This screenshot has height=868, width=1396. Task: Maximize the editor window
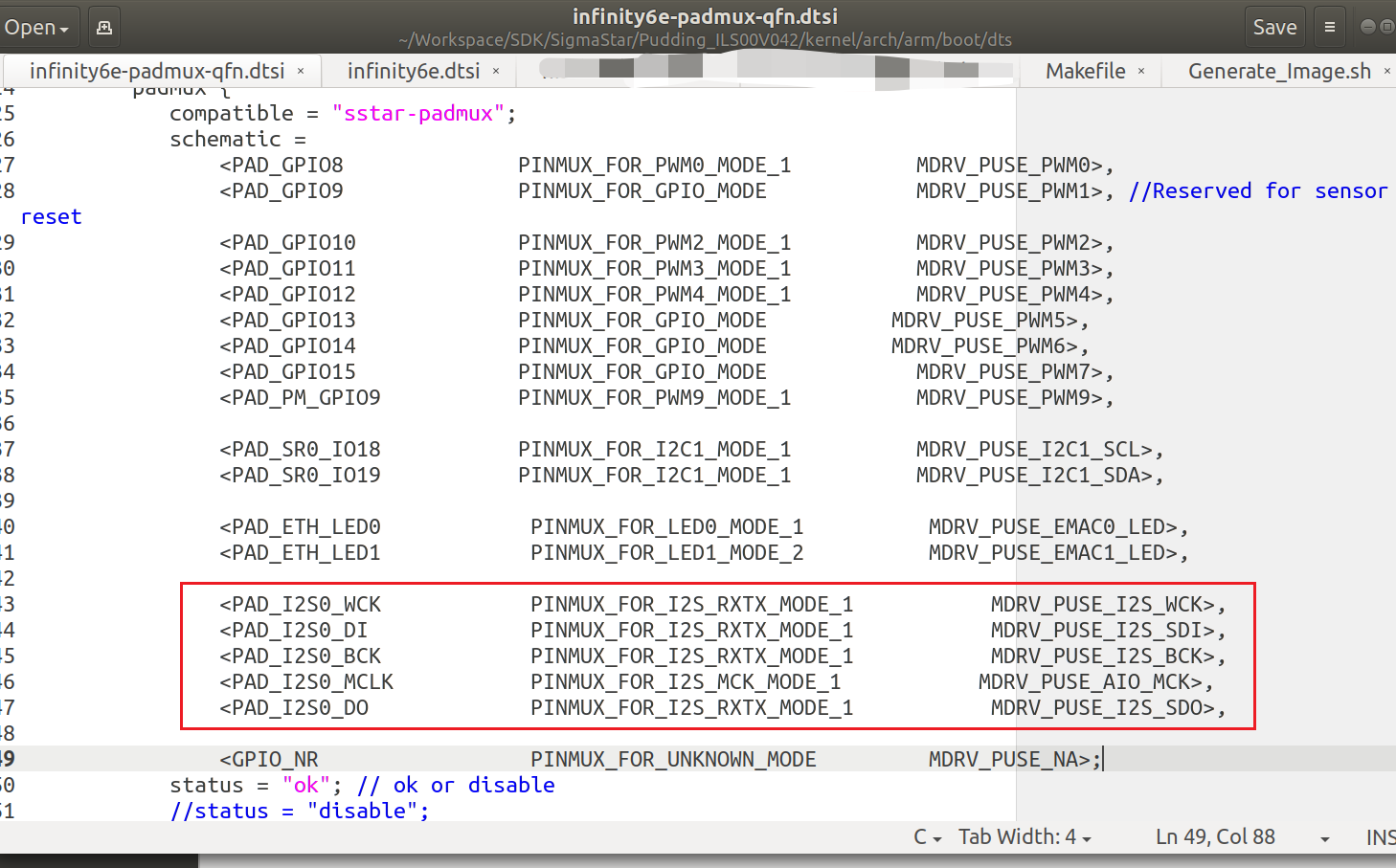[1386, 27]
